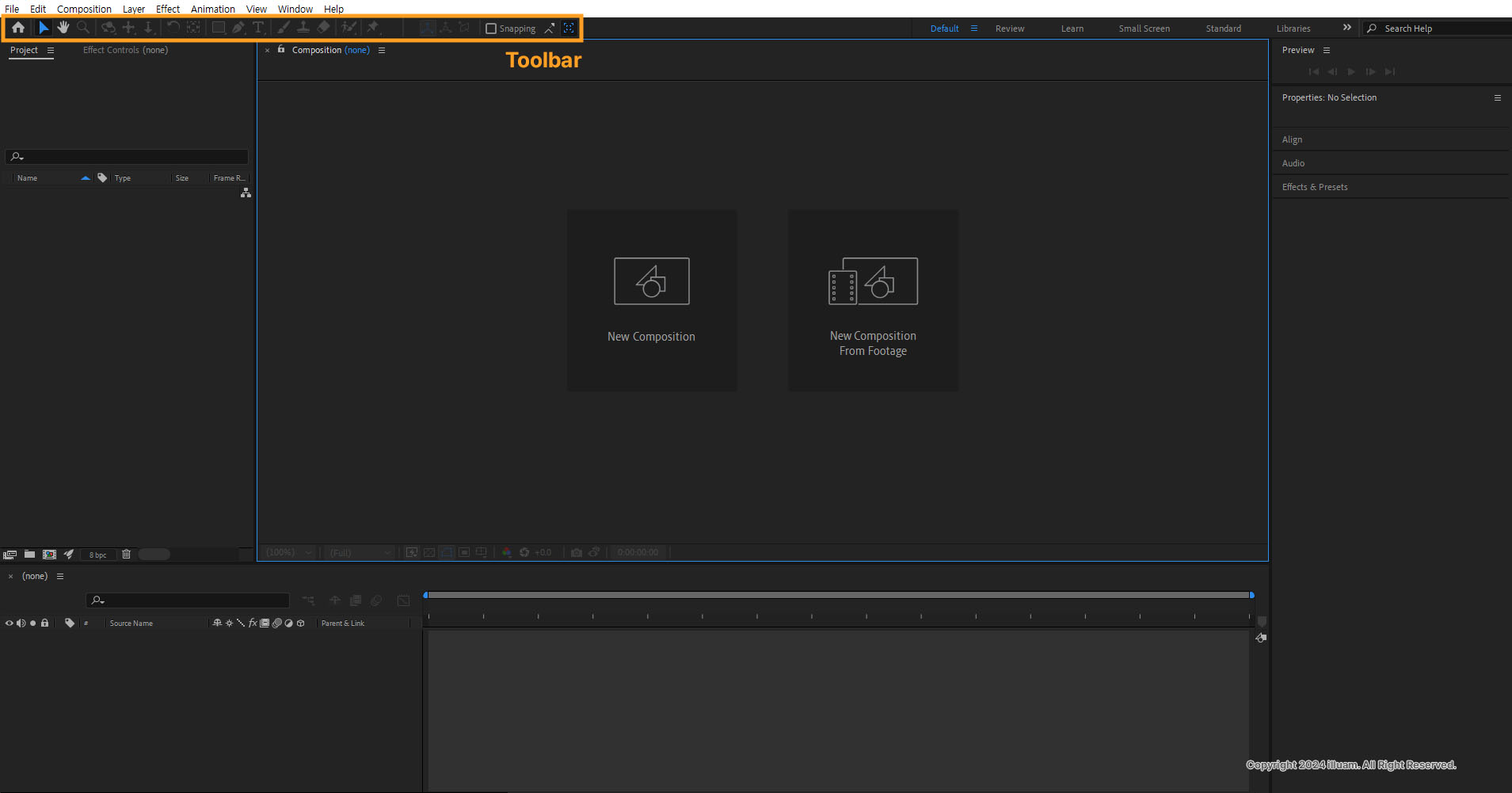The height and width of the screenshot is (793, 1512).
Task: Toggle snap to collapsed compositions icon
Action: pyautogui.click(x=569, y=29)
